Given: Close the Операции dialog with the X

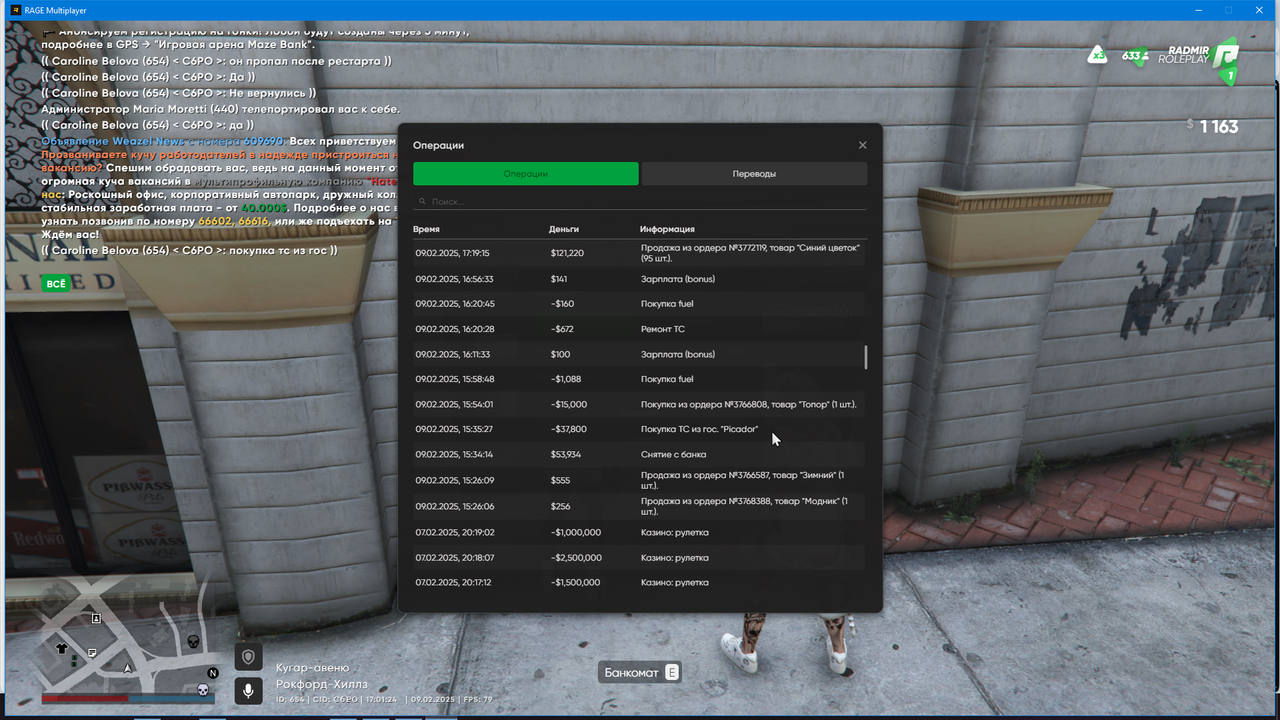Looking at the screenshot, I should 862,145.
